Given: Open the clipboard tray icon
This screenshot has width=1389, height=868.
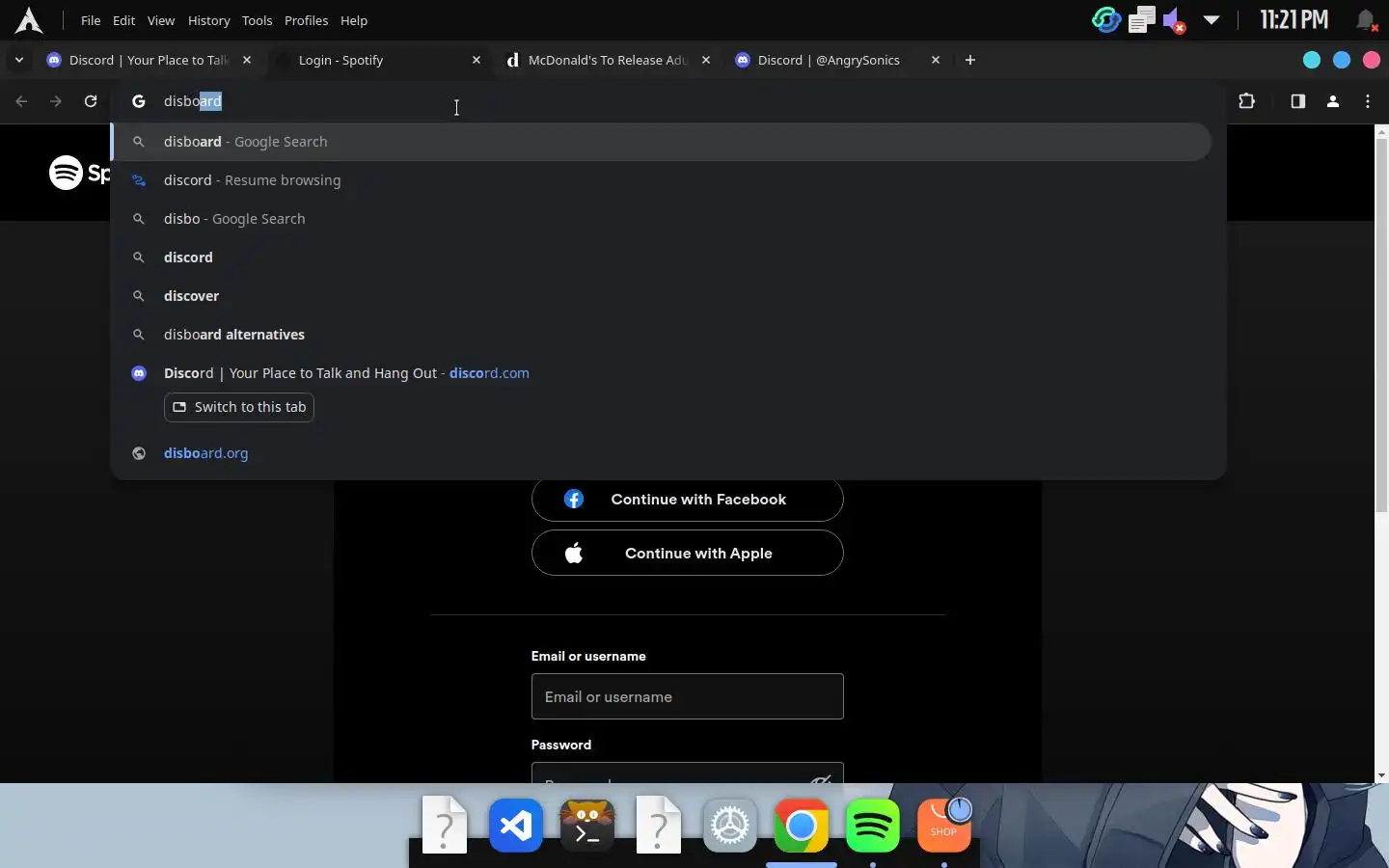Looking at the screenshot, I should tap(1142, 19).
